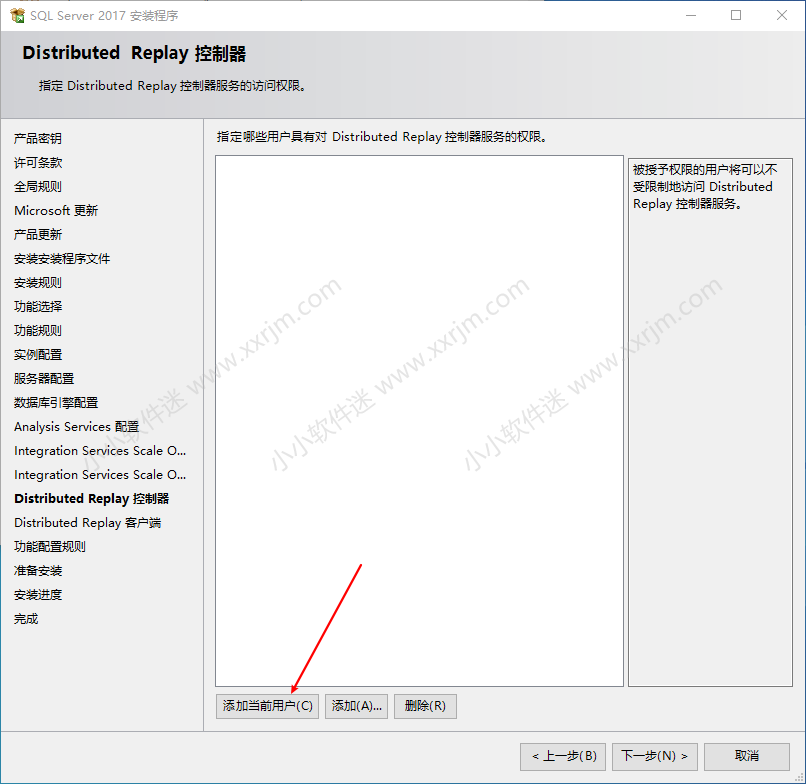The width and height of the screenshot is (806, 784).
Task: Click inside the empty user permissions list
Action: pyautogui.click(x=419, y=421)
